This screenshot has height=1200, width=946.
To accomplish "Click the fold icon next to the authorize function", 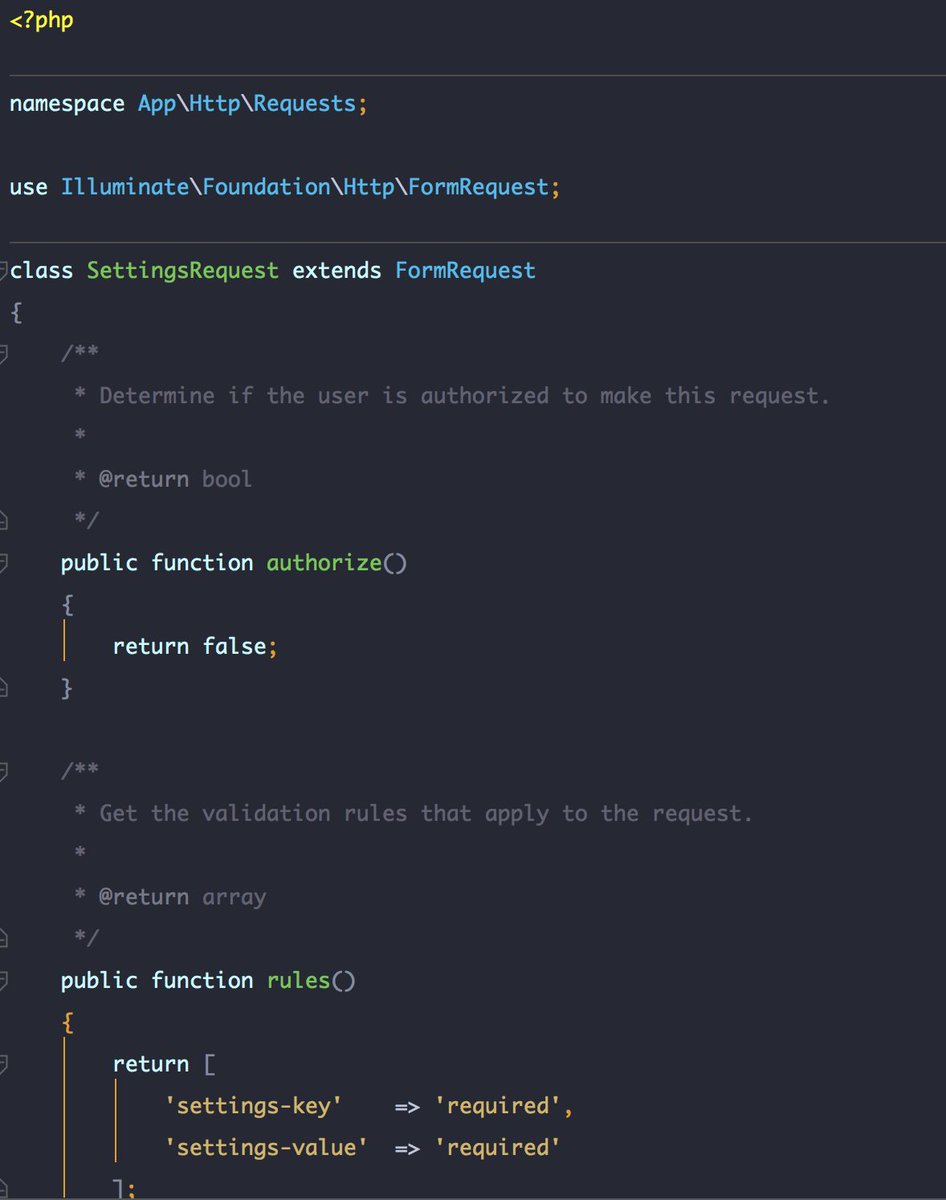I will [x=6, y=561].
